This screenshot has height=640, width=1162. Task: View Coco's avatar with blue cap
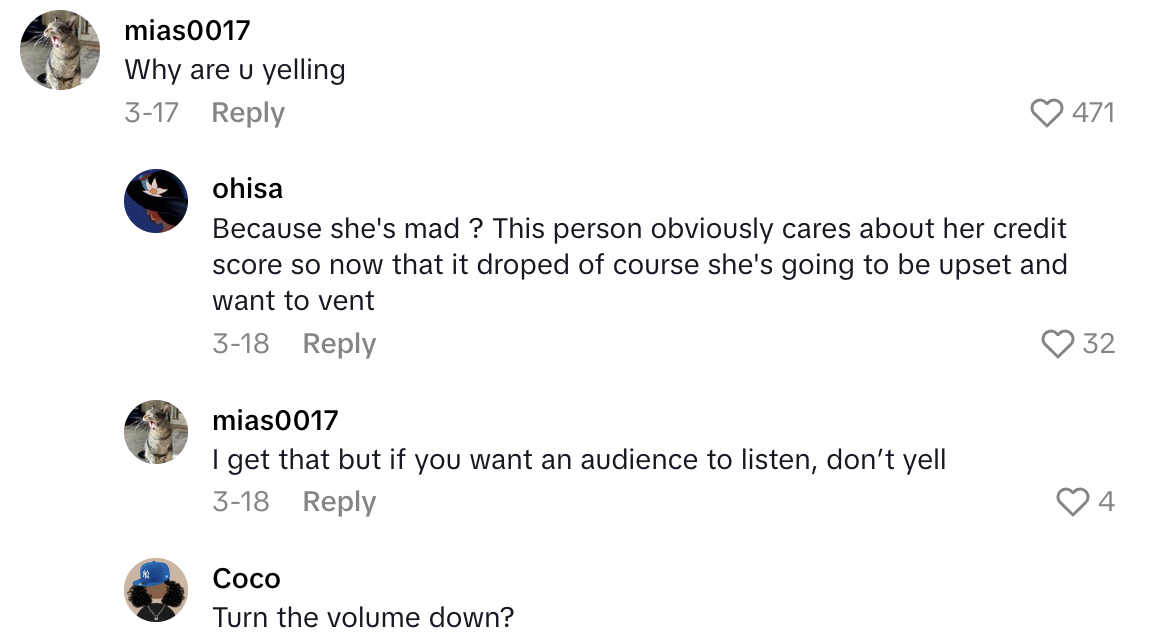point(156,590)
